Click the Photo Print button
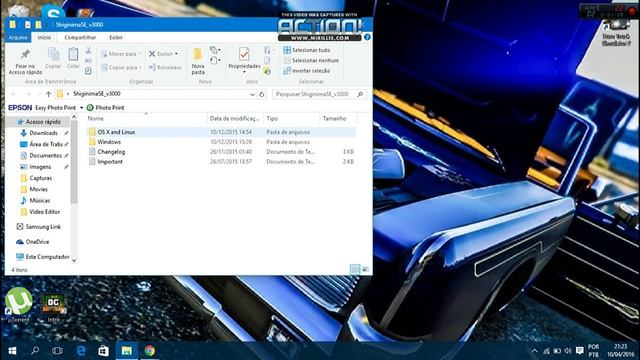This screenshot has height=360, width=640. coord(105,108)
